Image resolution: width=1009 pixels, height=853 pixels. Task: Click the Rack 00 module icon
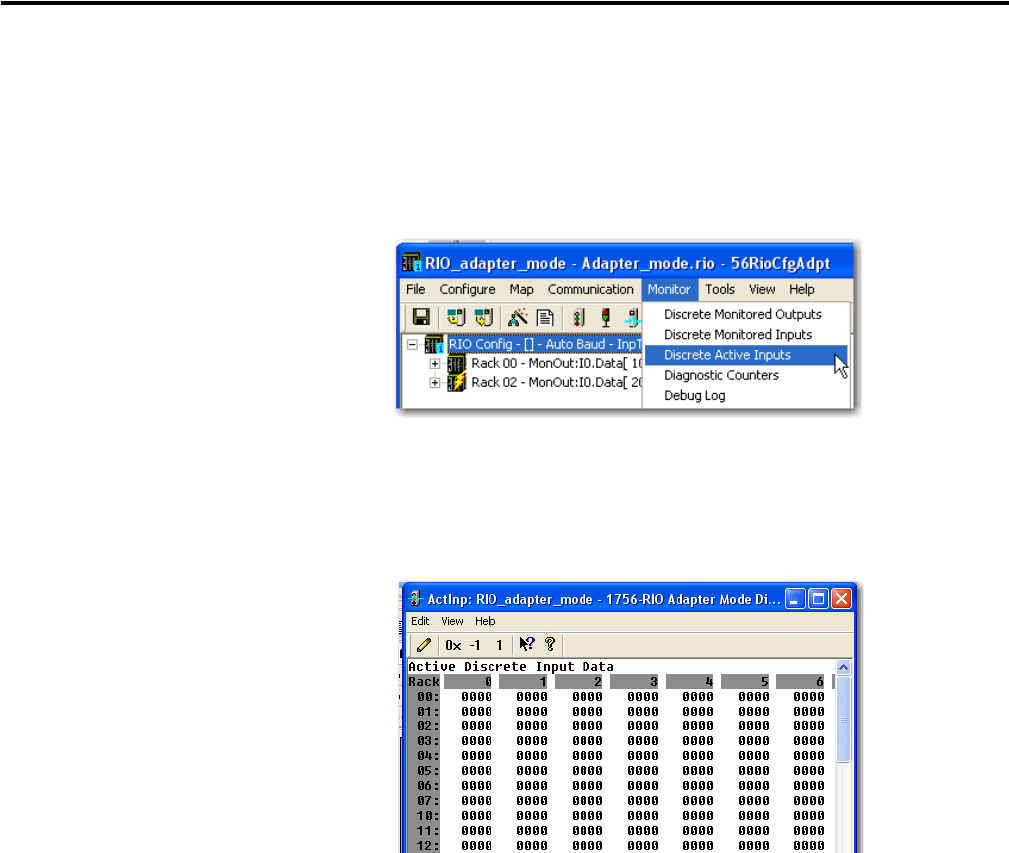(456, 363)
